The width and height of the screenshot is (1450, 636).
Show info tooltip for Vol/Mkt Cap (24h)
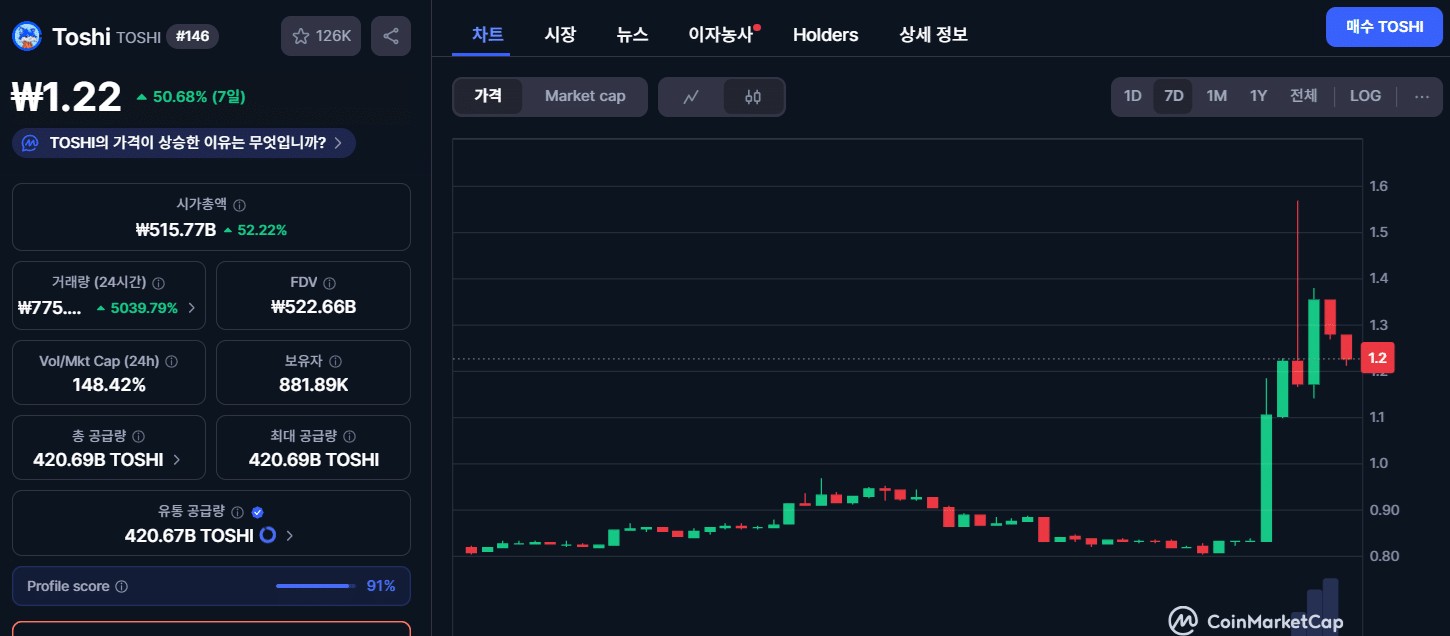click(172, 361)
